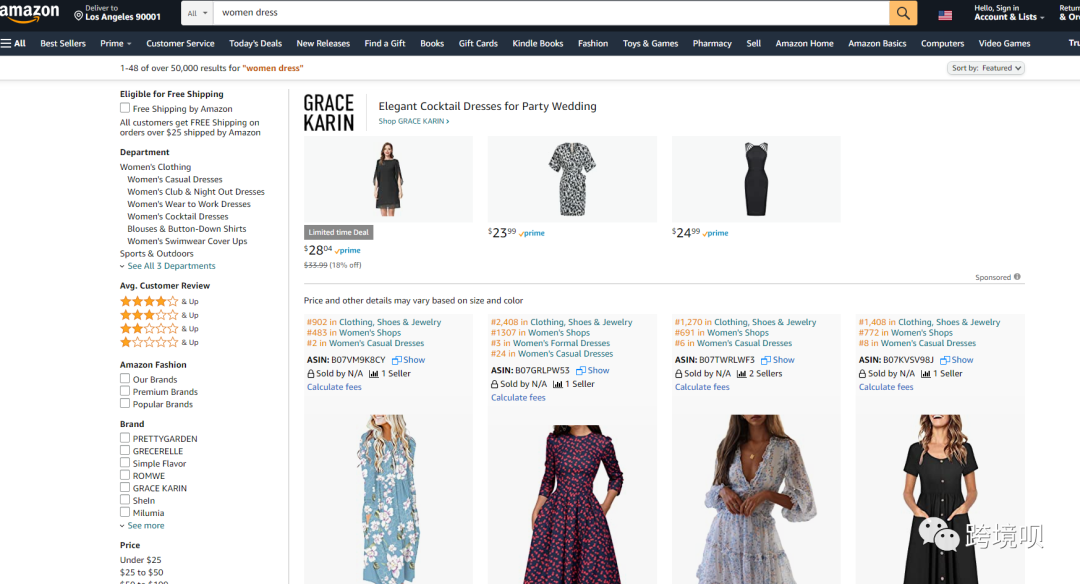Viewport: 1080px width, 584px height.
Task: Click #2 in Women's Casual Dresses rank
Action: click(x=365, y=343)
